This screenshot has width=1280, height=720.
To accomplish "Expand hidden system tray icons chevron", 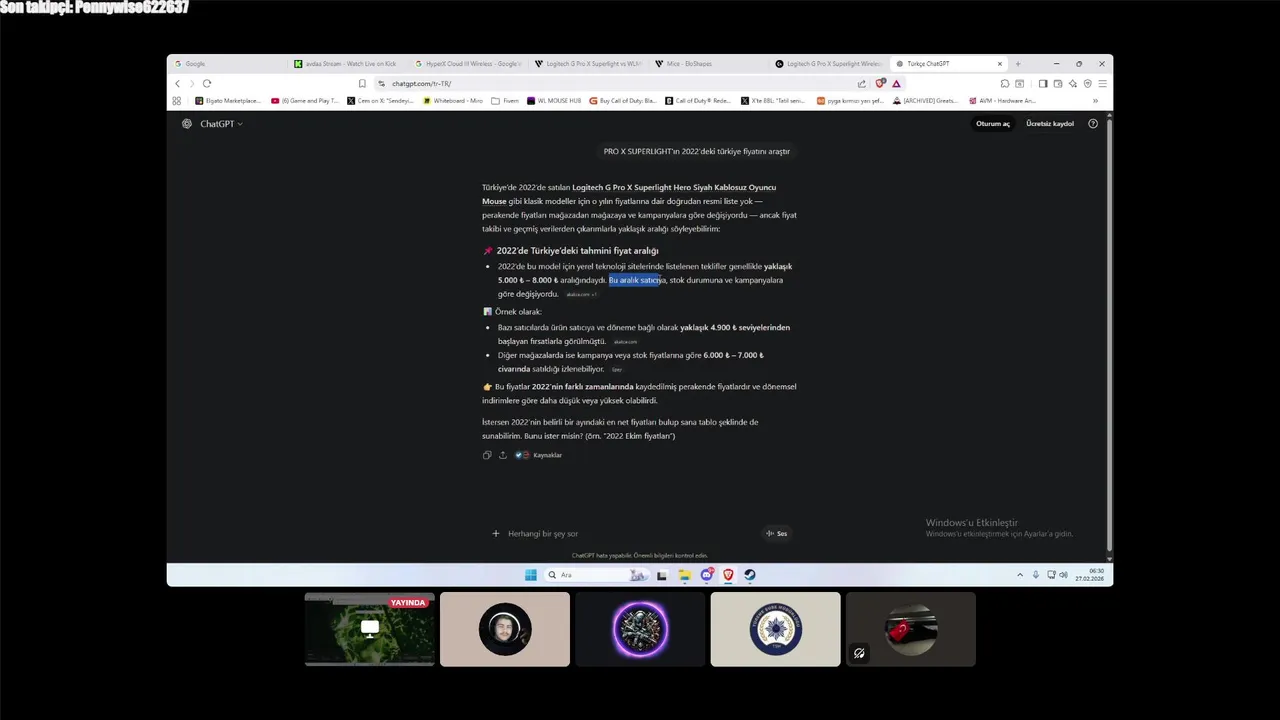I will point(1020,575).
